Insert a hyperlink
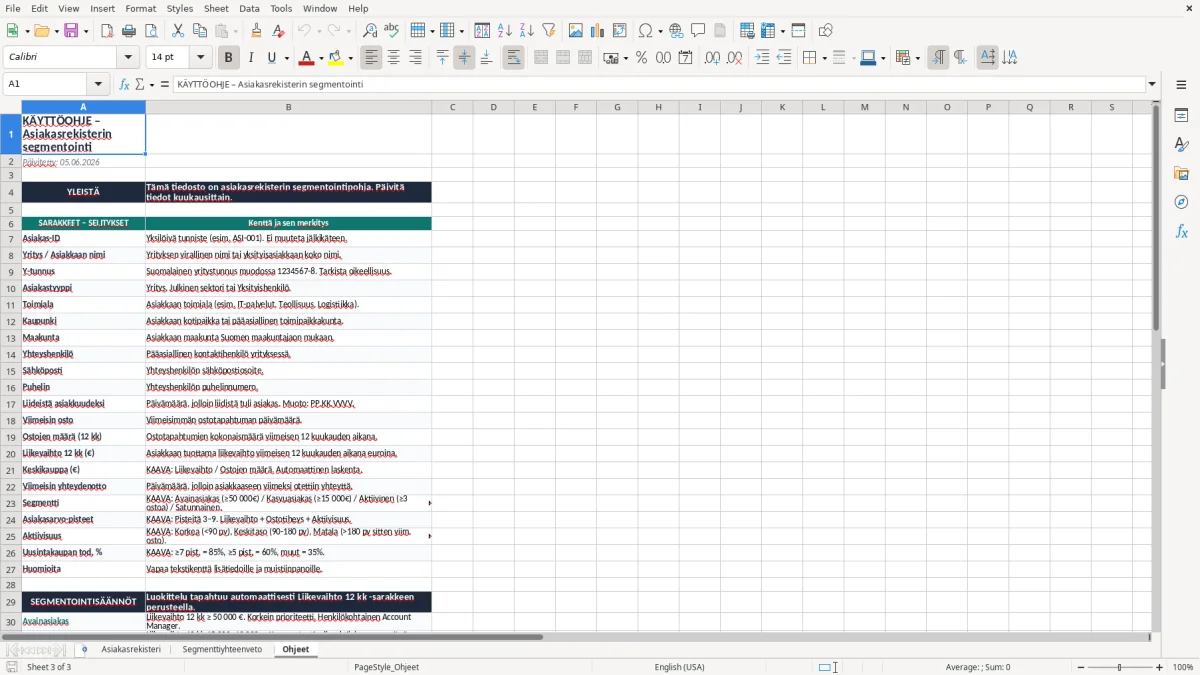1200x675 pixels. (x=677, y=31)
